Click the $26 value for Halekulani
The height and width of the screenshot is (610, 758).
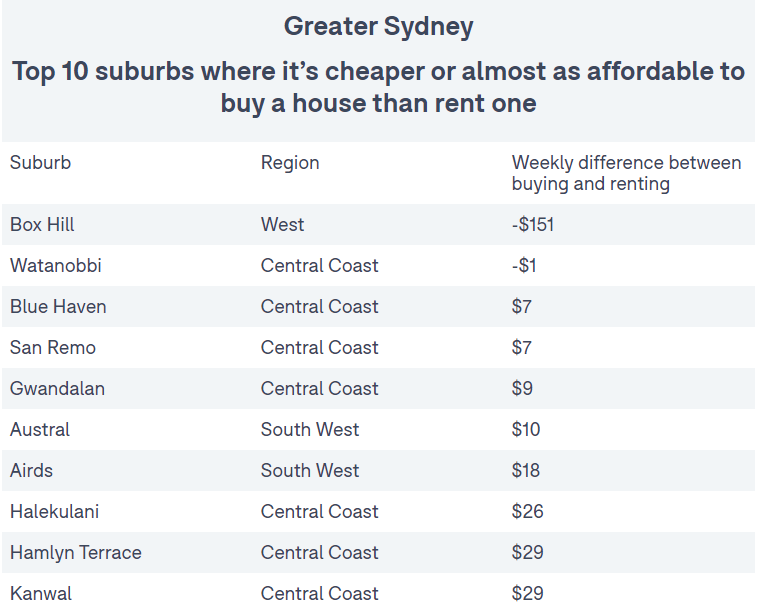[527, 512]
